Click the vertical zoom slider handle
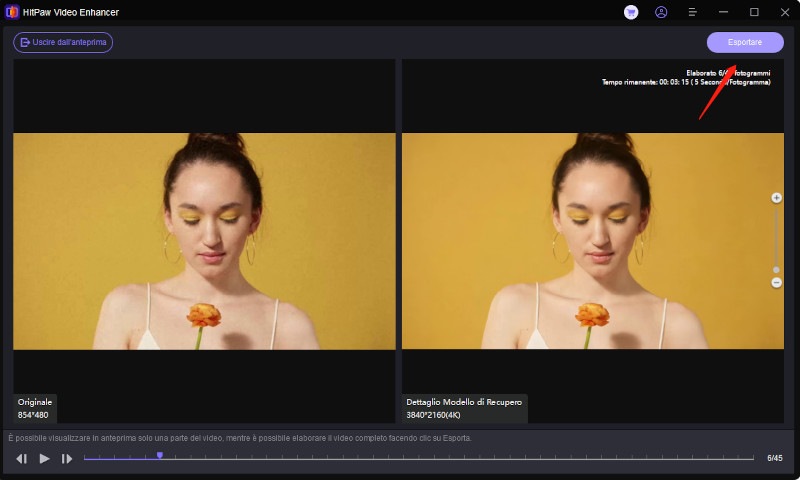 coord(777,270)
